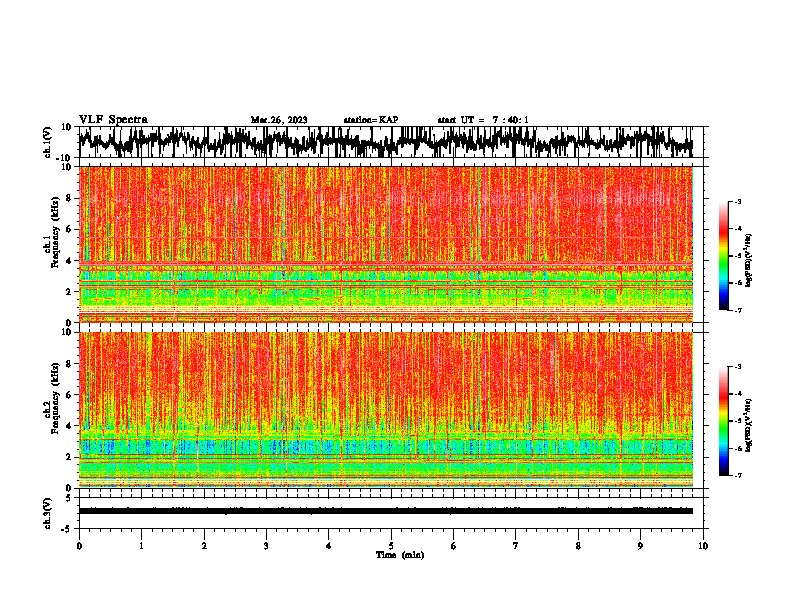Click the time axis tick label "10" at the right end
Screen dimensions: 792x612
[x=703, y=546]
